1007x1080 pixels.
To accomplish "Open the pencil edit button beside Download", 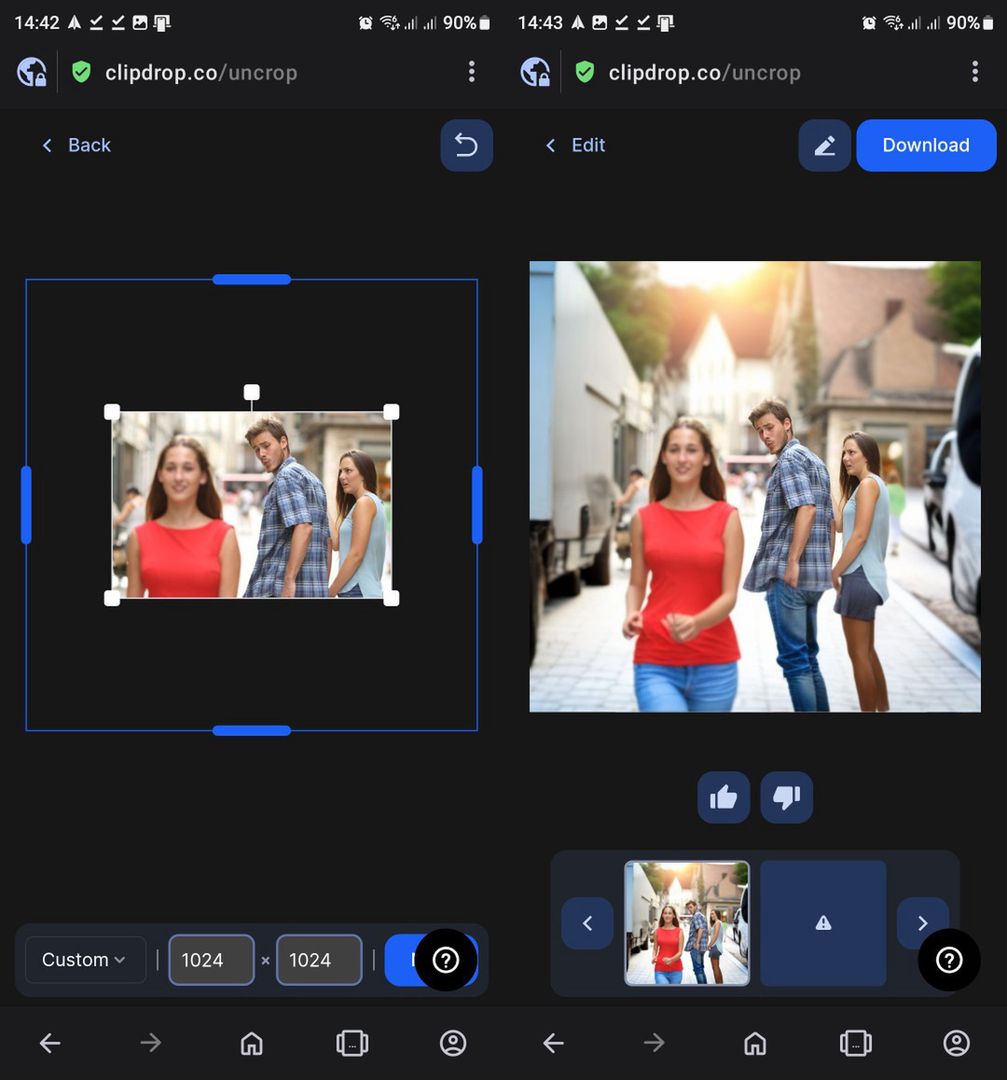I will tap(824, 145).
